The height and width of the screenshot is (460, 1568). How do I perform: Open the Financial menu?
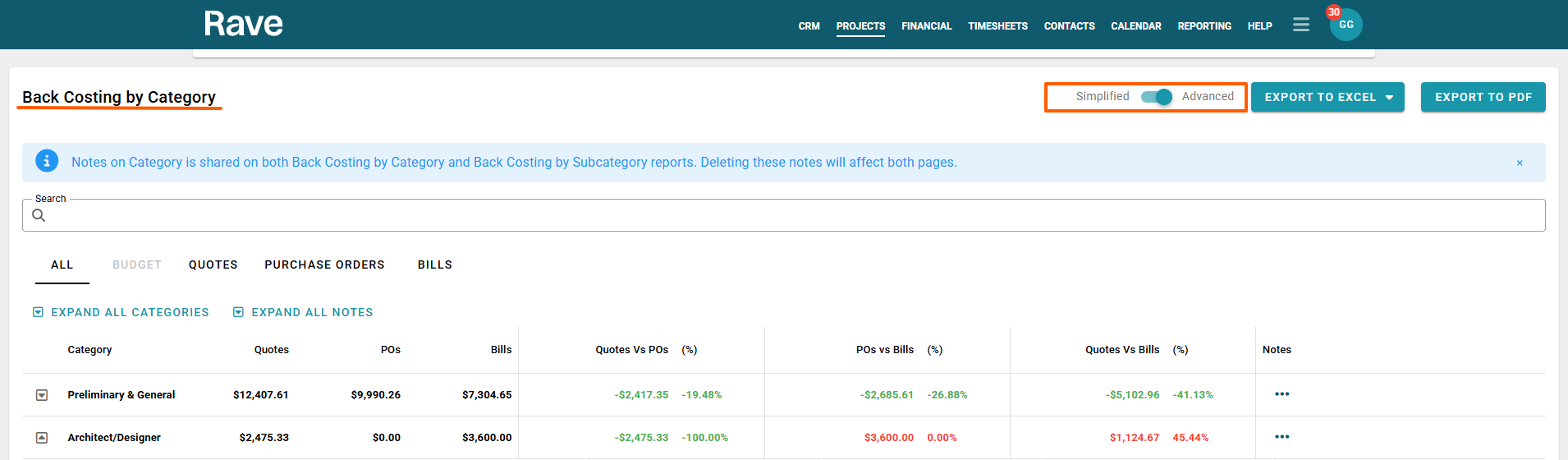tap(926, 26)
